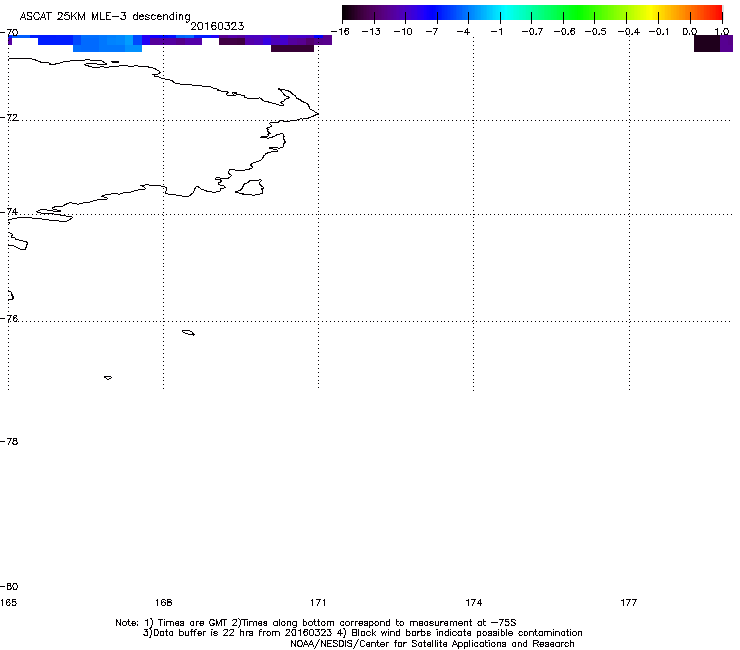Image resolution: width=740 pixels, height=650 pixels.
Task: Click the -1 label on the color scale
Action: point(496,32)
